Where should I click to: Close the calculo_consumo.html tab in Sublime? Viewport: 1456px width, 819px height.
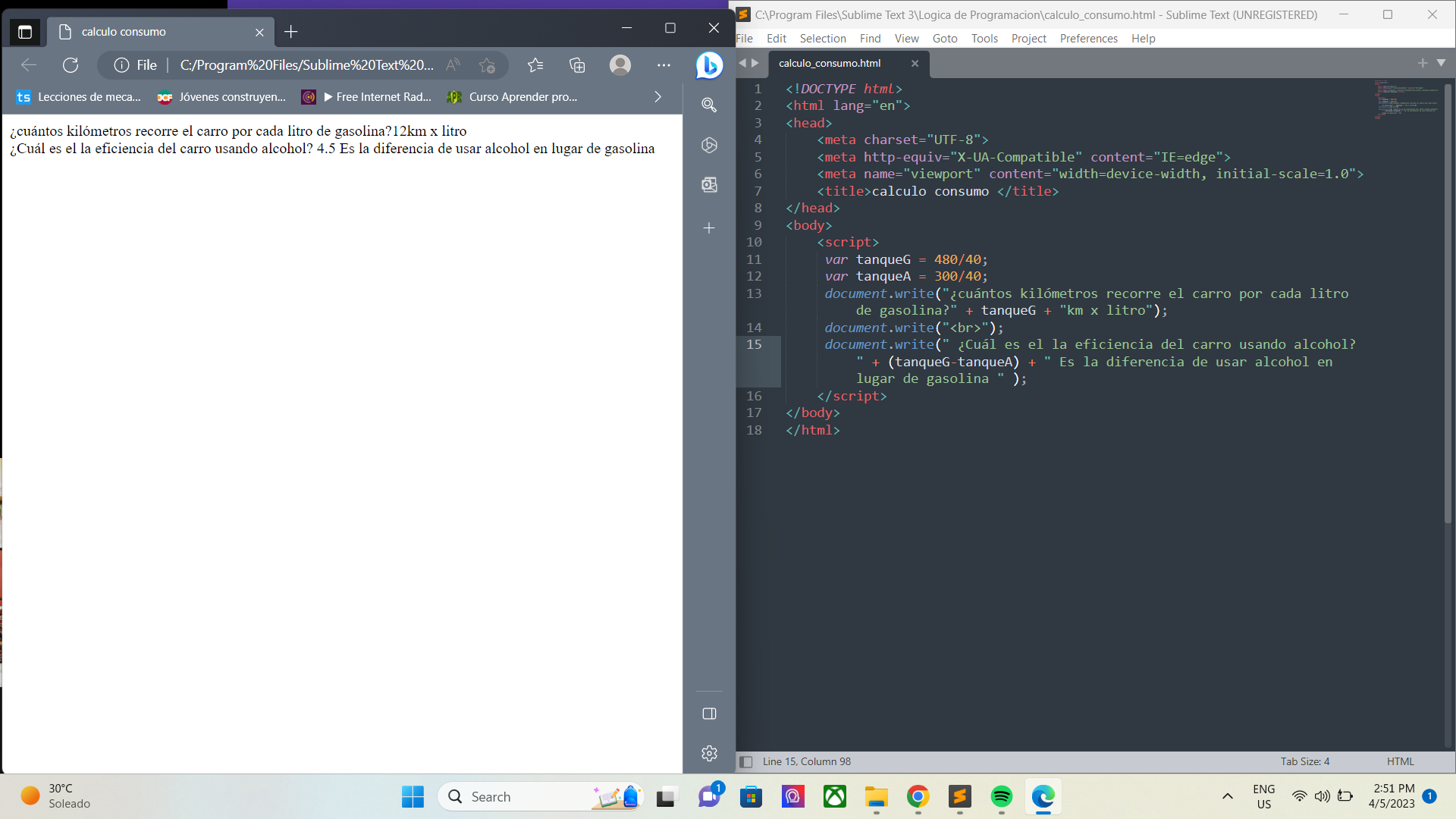(x=915, y=63)
